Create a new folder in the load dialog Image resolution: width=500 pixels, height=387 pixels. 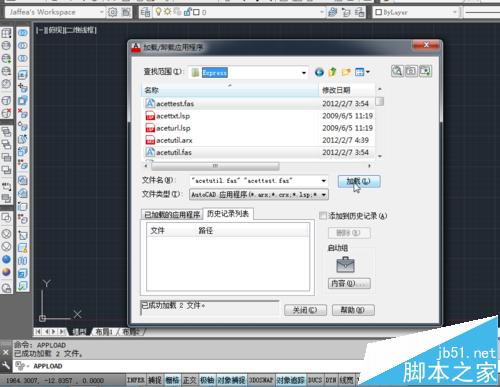tap(346, 72)
